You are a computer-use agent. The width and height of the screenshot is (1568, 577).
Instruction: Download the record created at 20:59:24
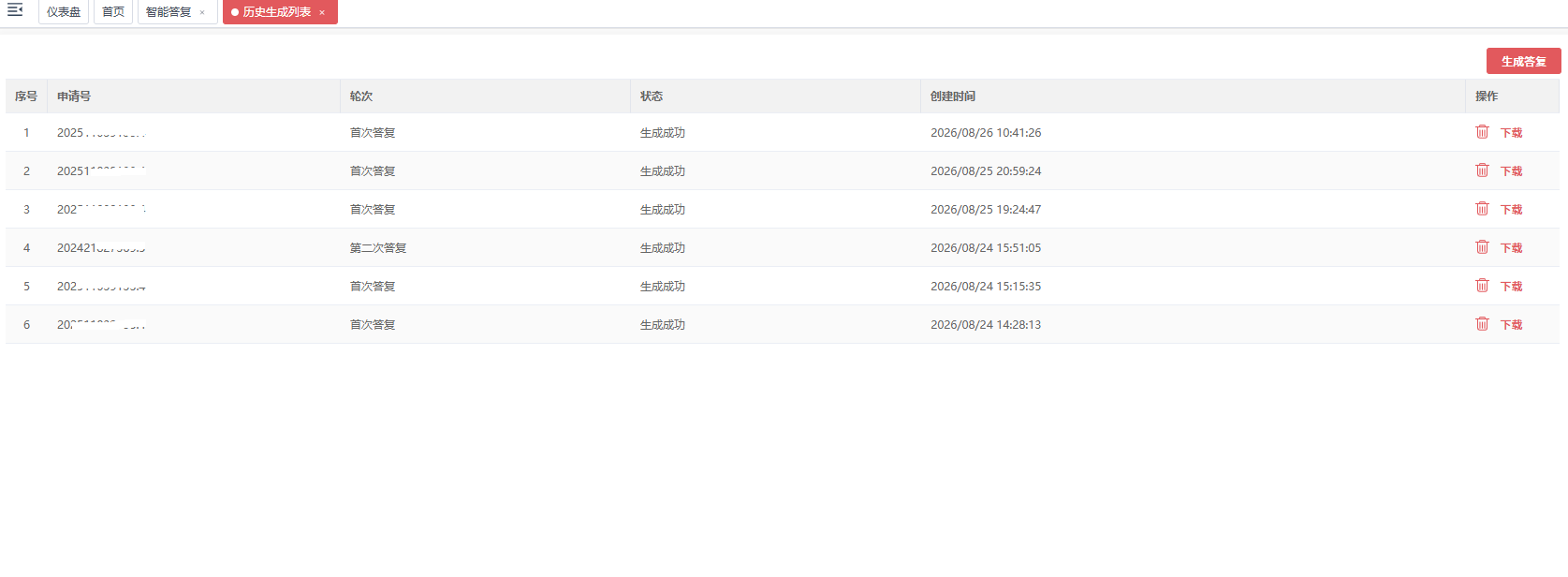tap(1511, 171)
